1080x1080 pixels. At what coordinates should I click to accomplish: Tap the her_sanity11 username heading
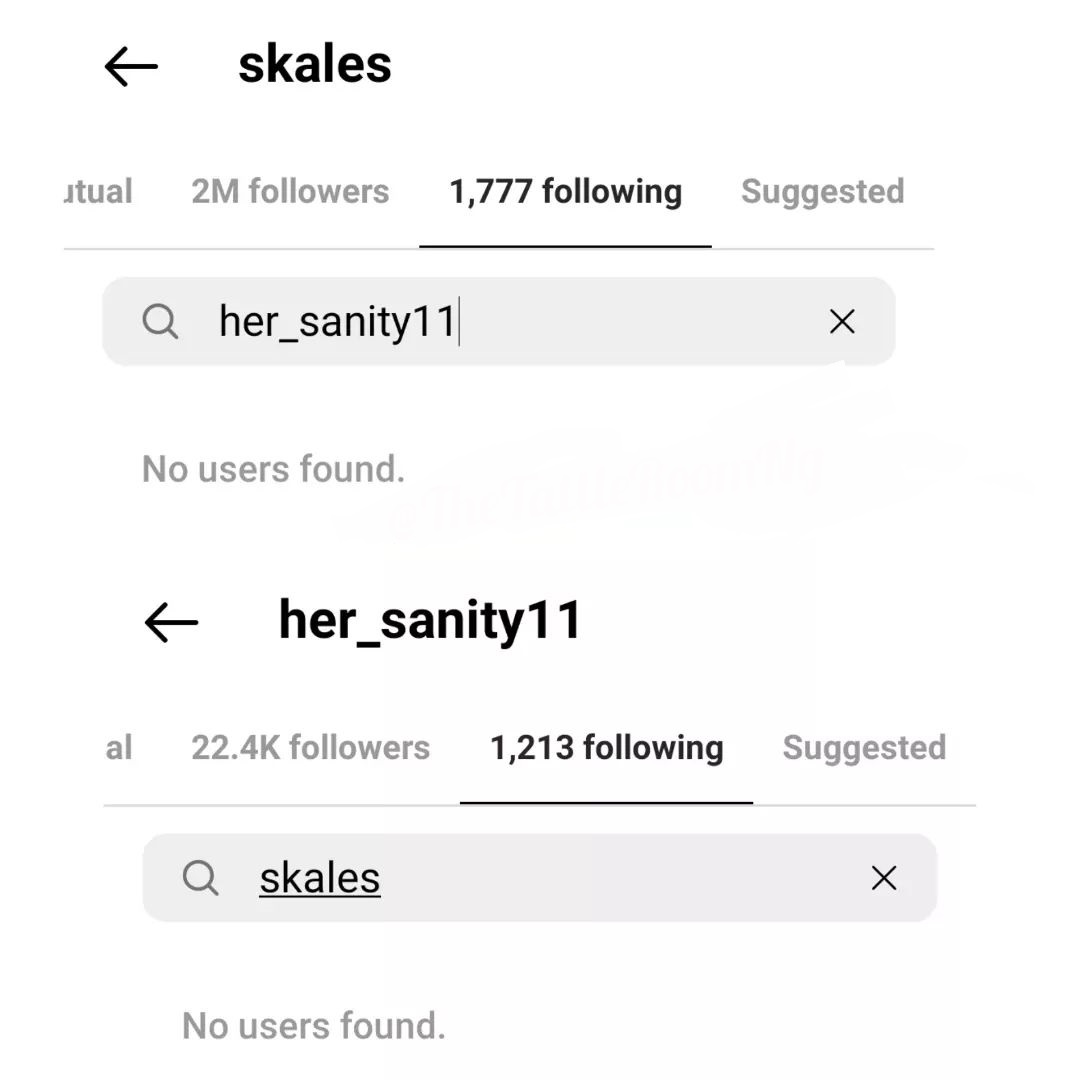point(430,621)
